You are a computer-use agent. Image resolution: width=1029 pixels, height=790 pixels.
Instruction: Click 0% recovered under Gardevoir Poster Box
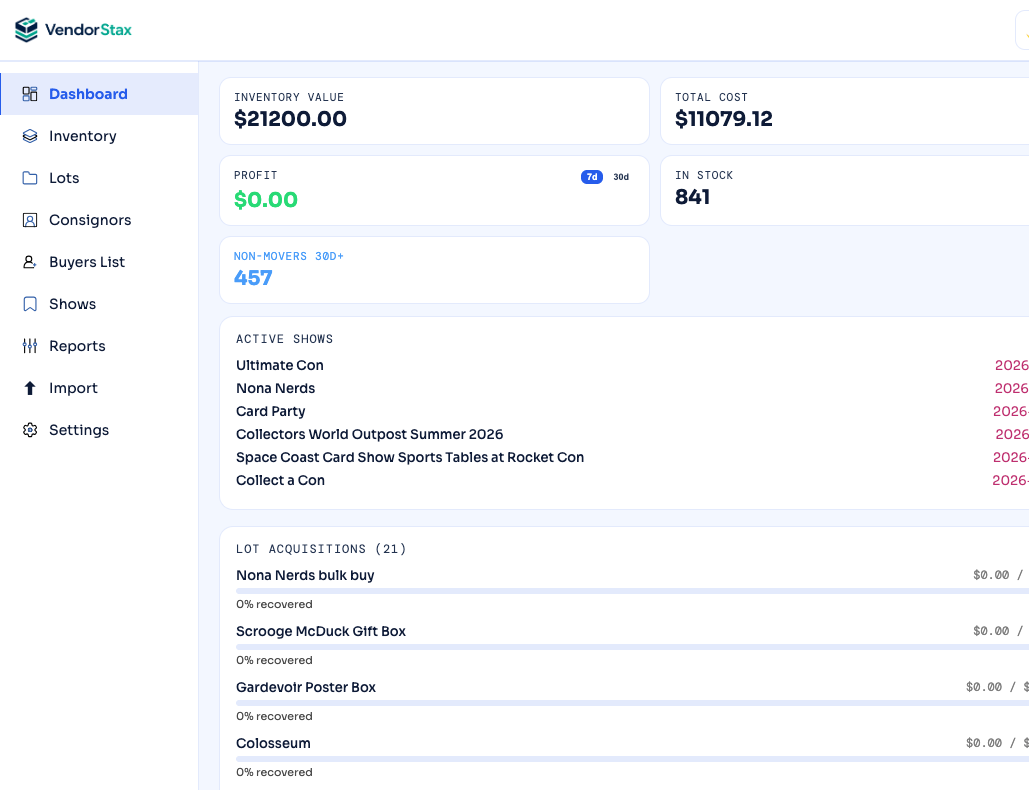274,716
